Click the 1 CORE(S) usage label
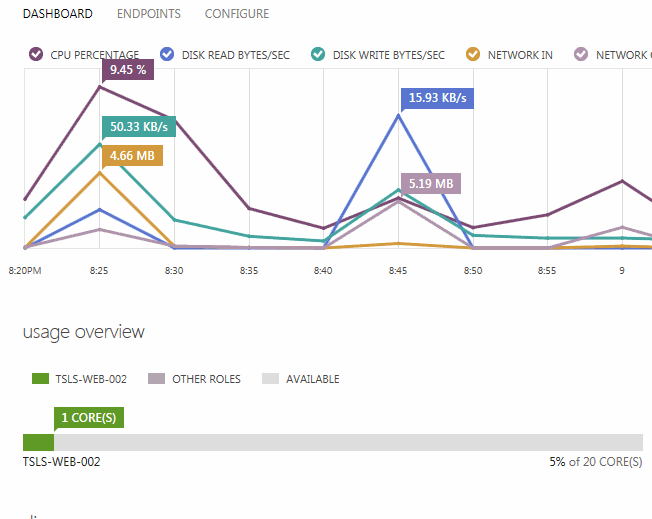 tap(90, 417)
